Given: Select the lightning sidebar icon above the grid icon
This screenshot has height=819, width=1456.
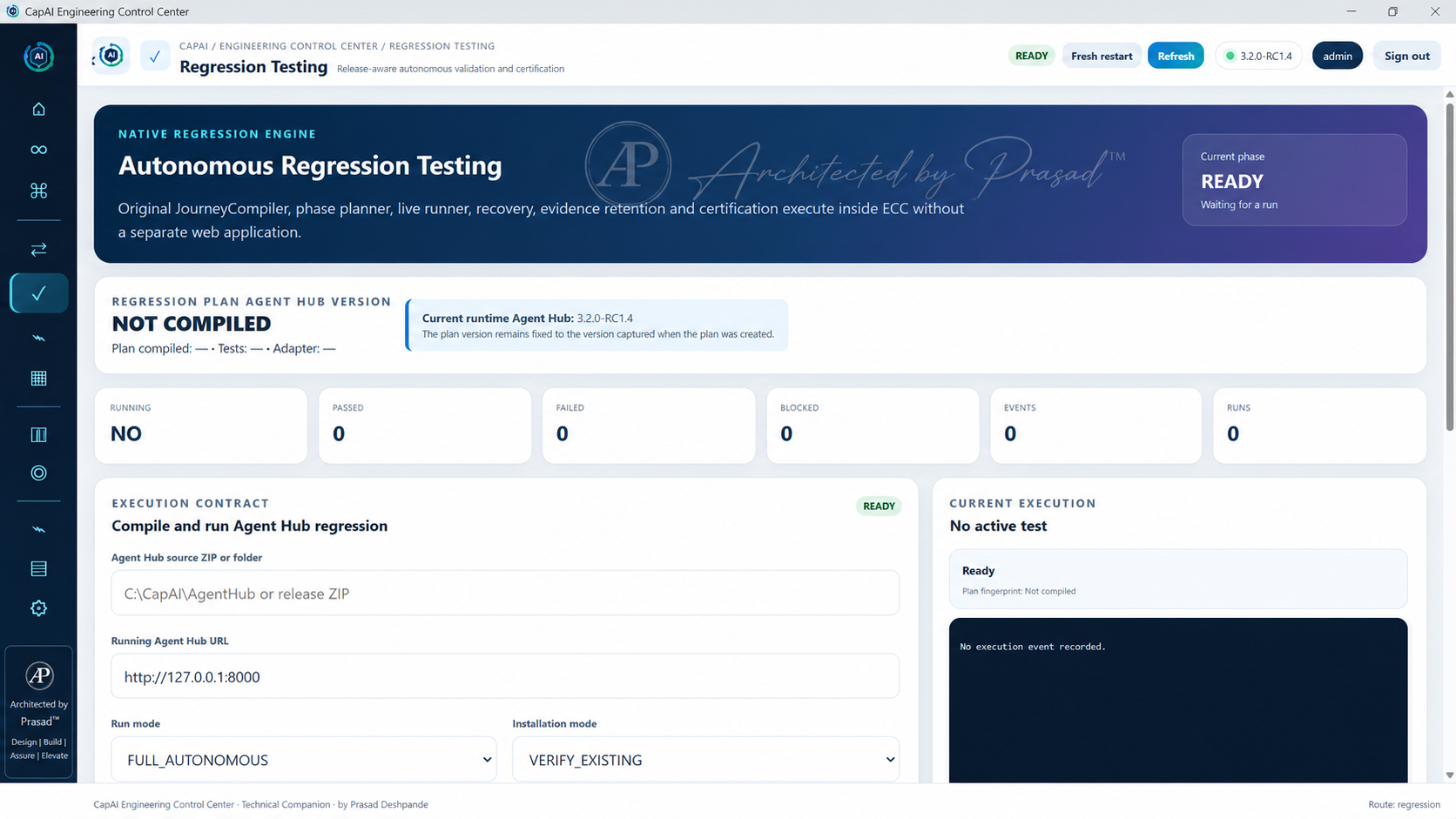Looking at the screenshot, I should 38,338.
